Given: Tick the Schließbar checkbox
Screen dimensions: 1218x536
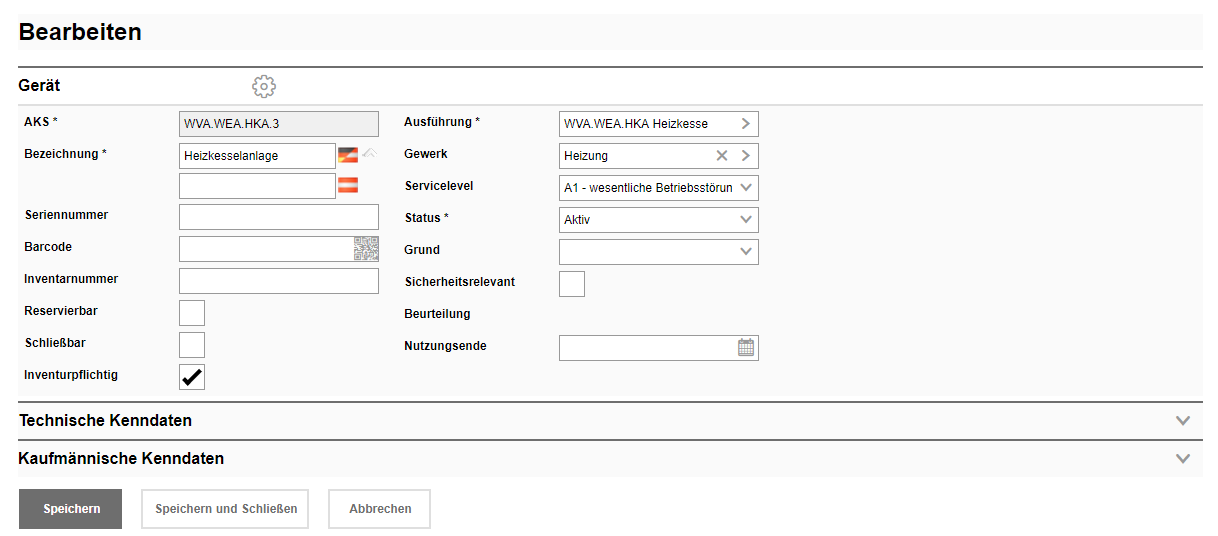Looking at the screenshot, I should tap(192, 345).
